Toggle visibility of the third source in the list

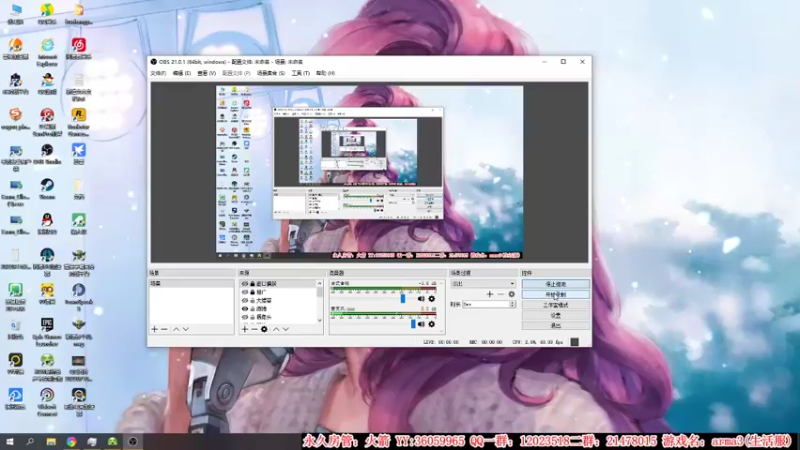[x=245, y=301]
